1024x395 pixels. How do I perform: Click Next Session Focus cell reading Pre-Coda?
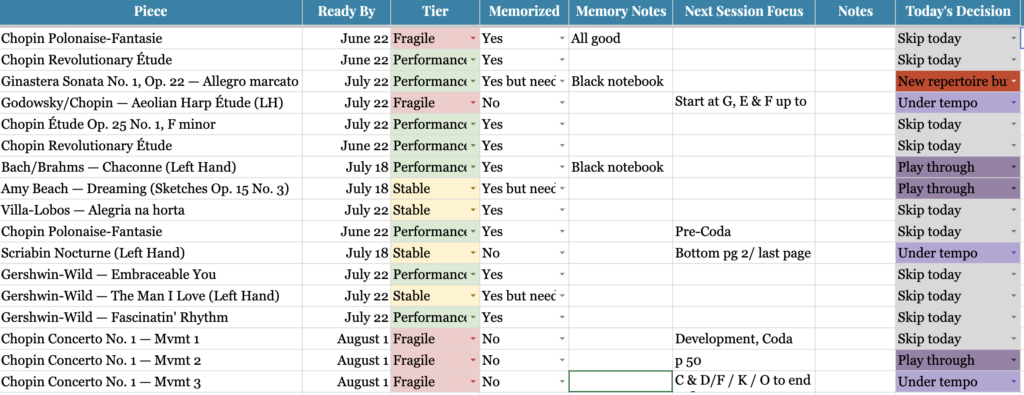[744, 232]
